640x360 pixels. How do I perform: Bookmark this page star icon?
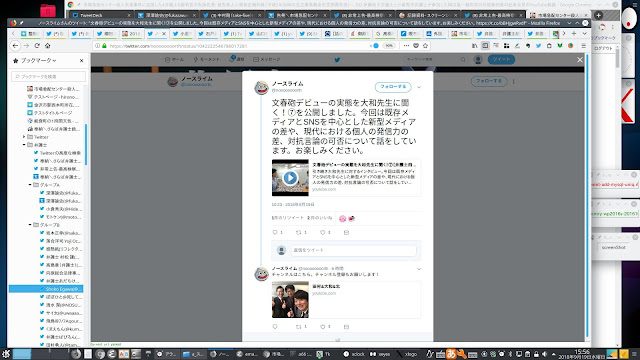425,46
